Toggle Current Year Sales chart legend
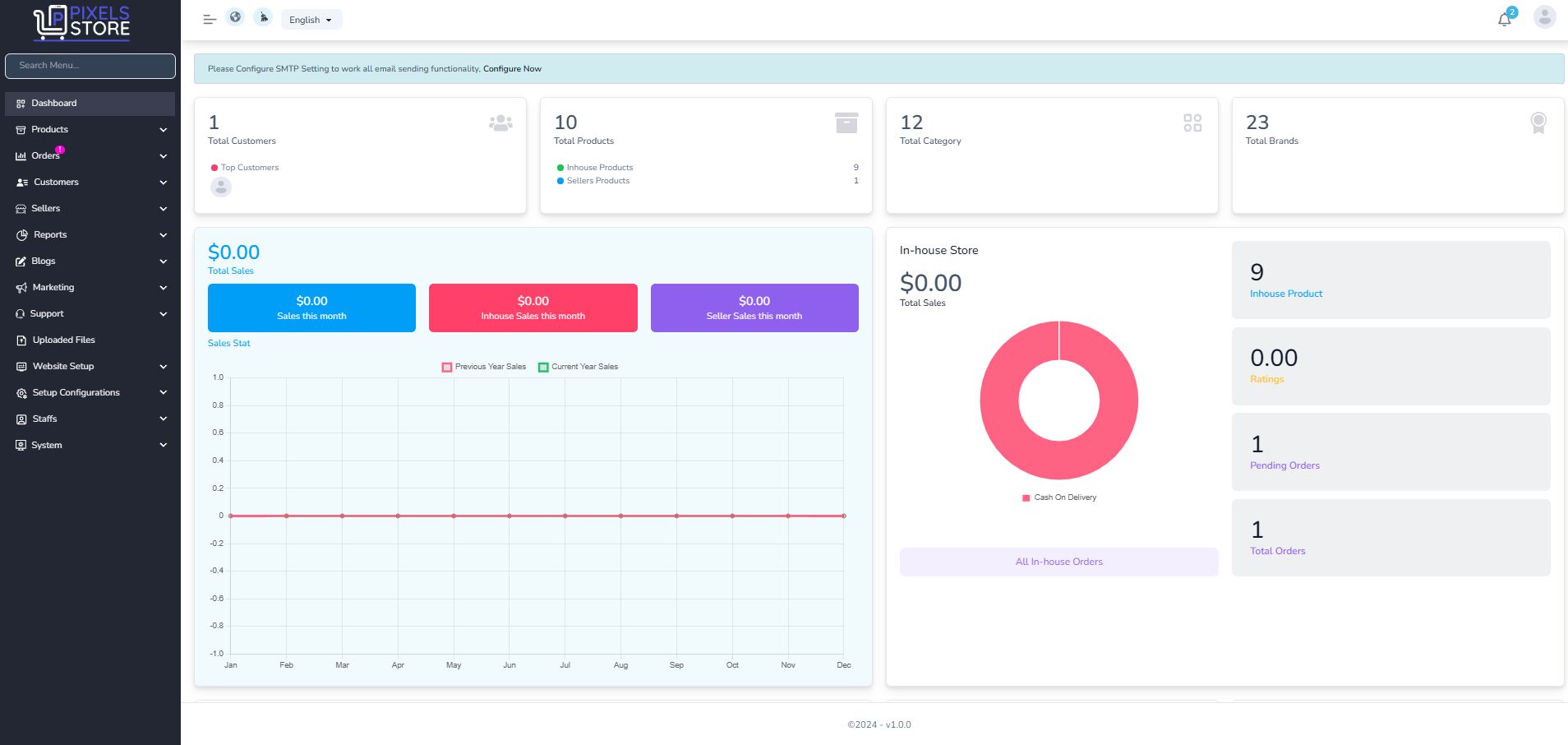The width and height of the screenshot is (1568, 745). [579, 367]
